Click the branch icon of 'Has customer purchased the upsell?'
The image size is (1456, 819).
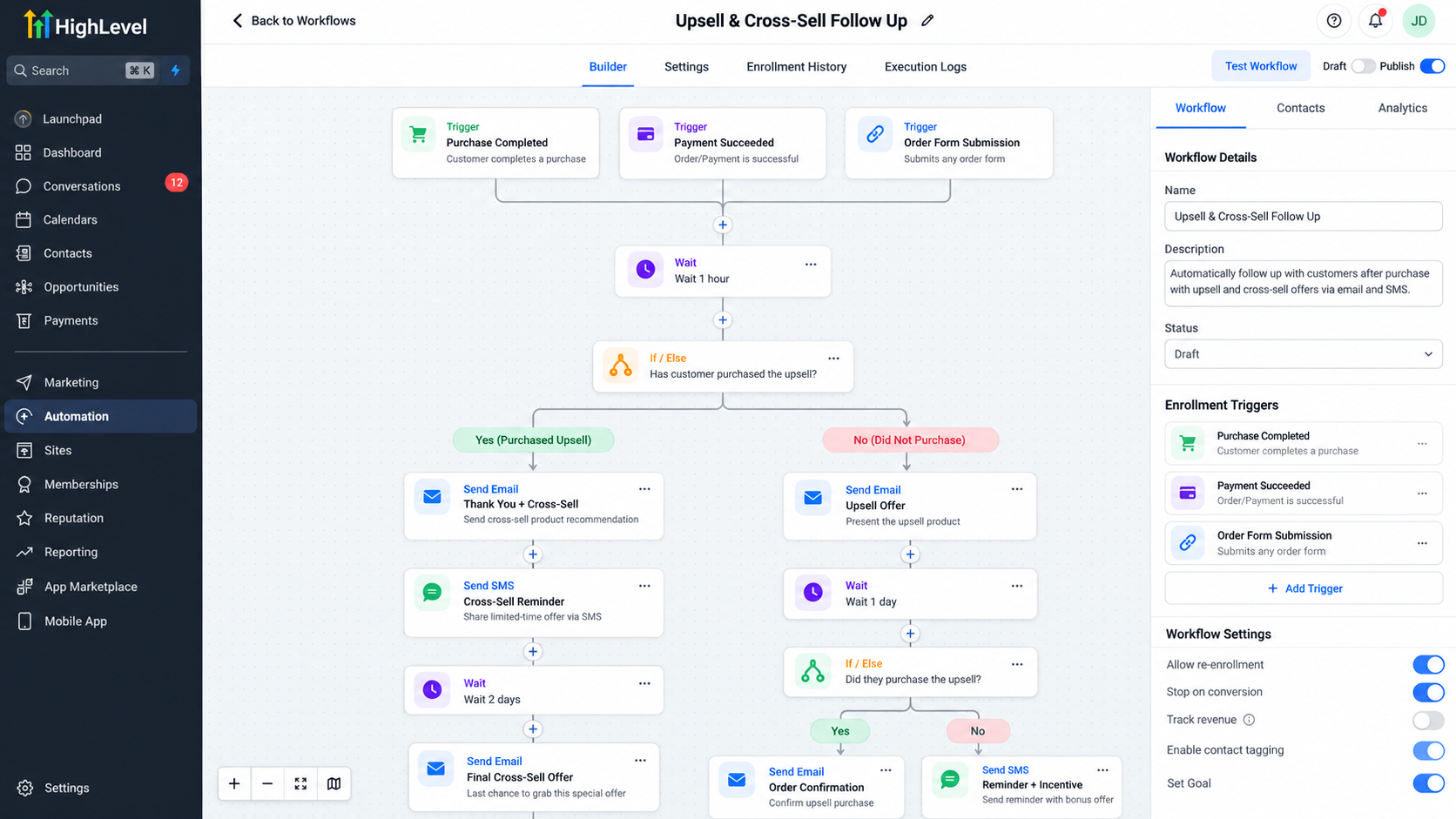[x=621, y=366]
